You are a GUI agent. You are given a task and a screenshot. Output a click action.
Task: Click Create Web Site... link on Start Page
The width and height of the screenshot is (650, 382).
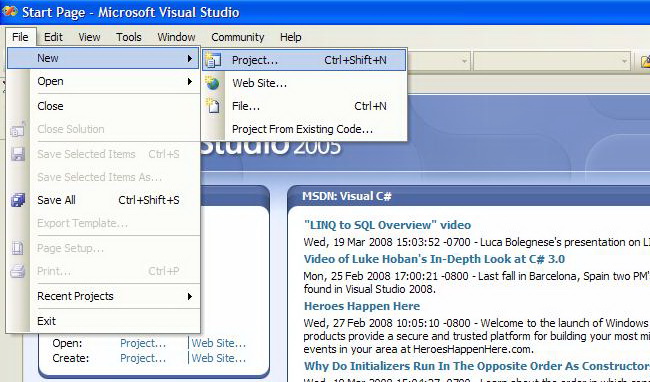coord(218,358)
